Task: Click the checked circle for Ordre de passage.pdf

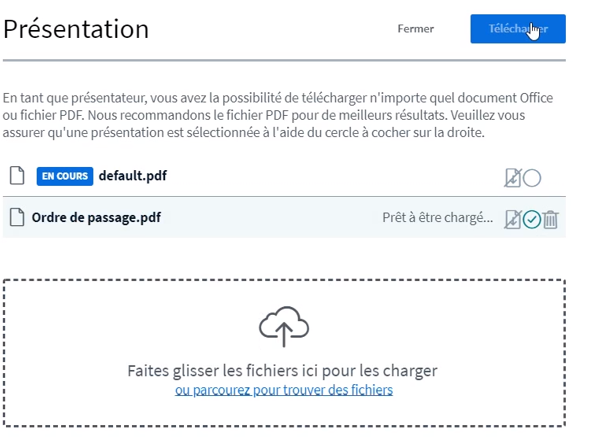Action: (x=532, y=219)
